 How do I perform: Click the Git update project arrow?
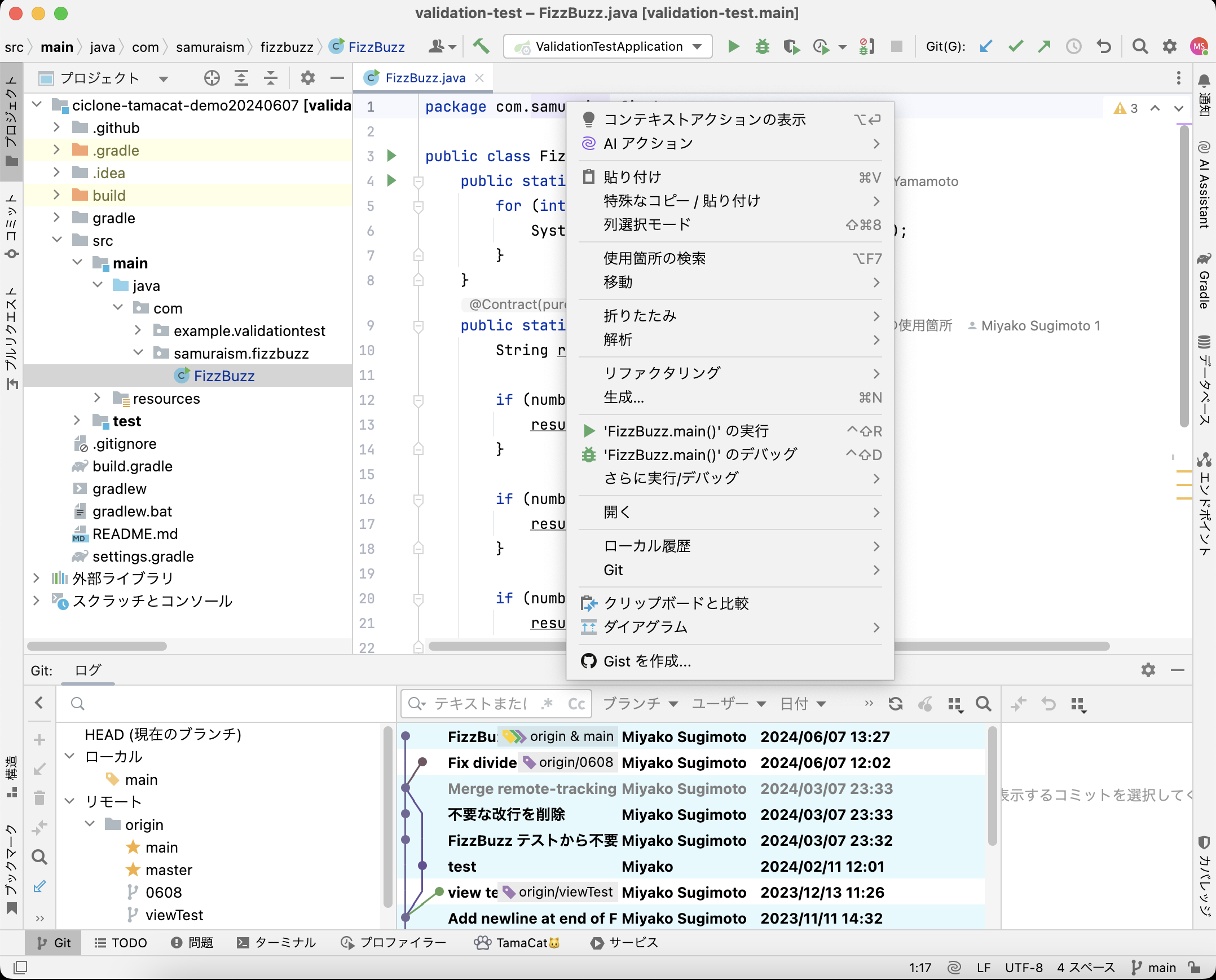coord(986,46)
